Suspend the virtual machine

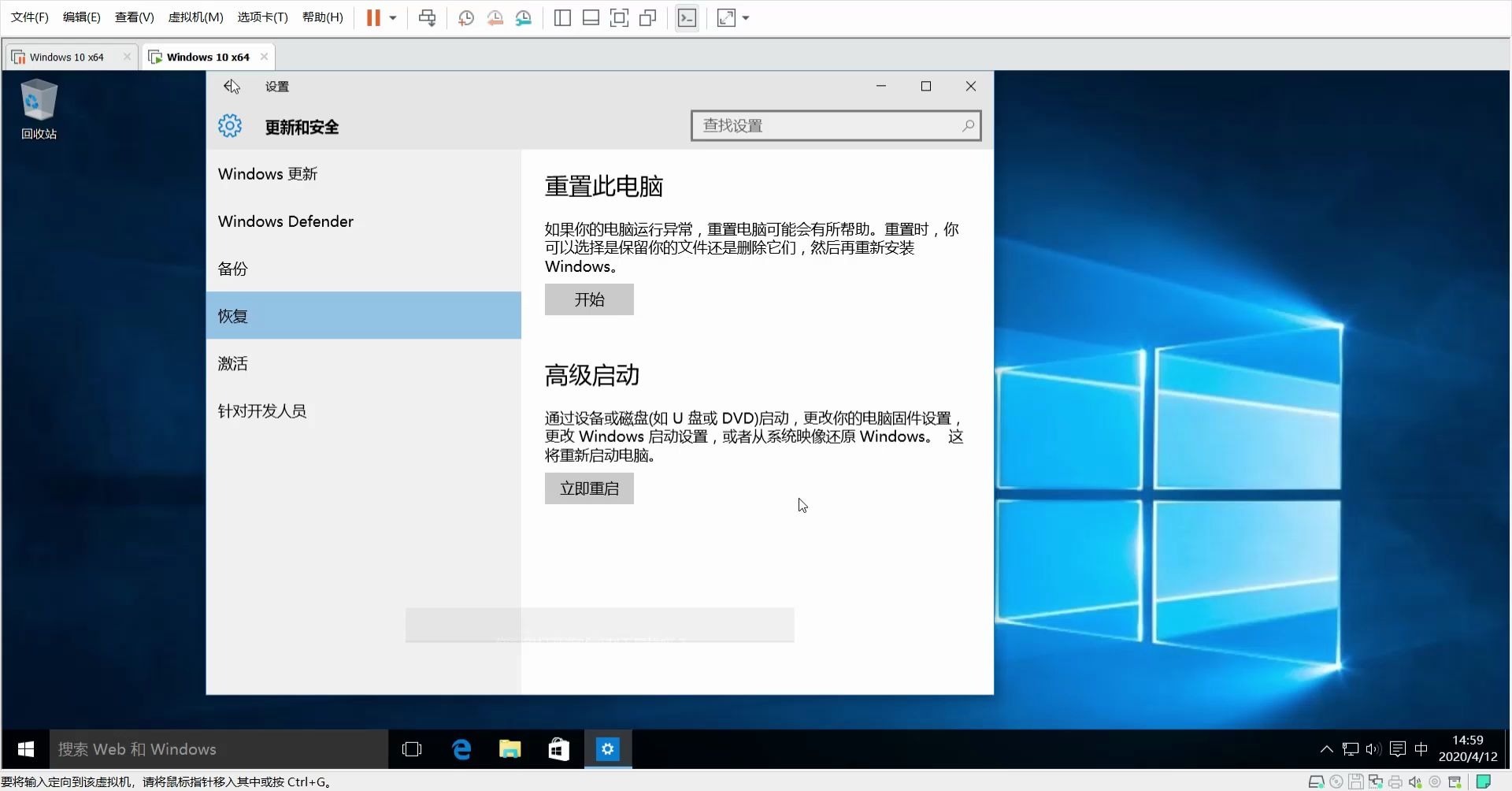point(375,17)
